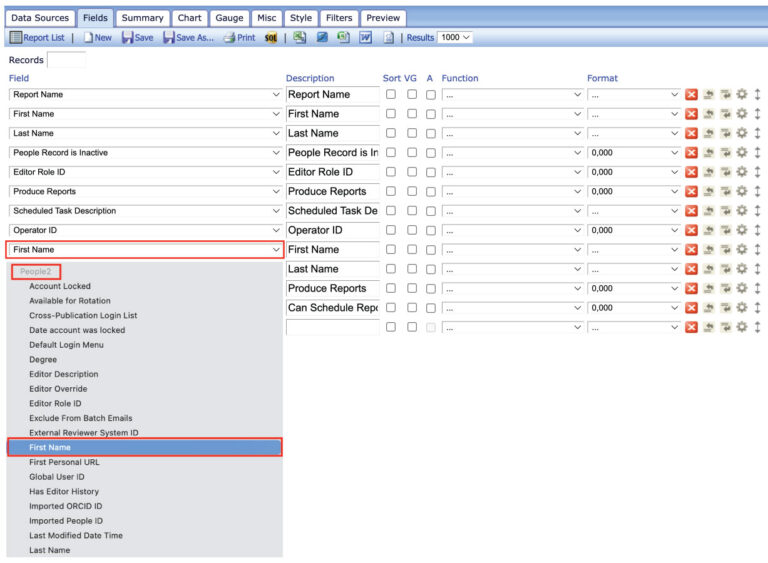Image resolution: width=768 pixels, height=563 pixels.
Task: Click the SQL icon in toolbar
Action: [x=271, y=37]
